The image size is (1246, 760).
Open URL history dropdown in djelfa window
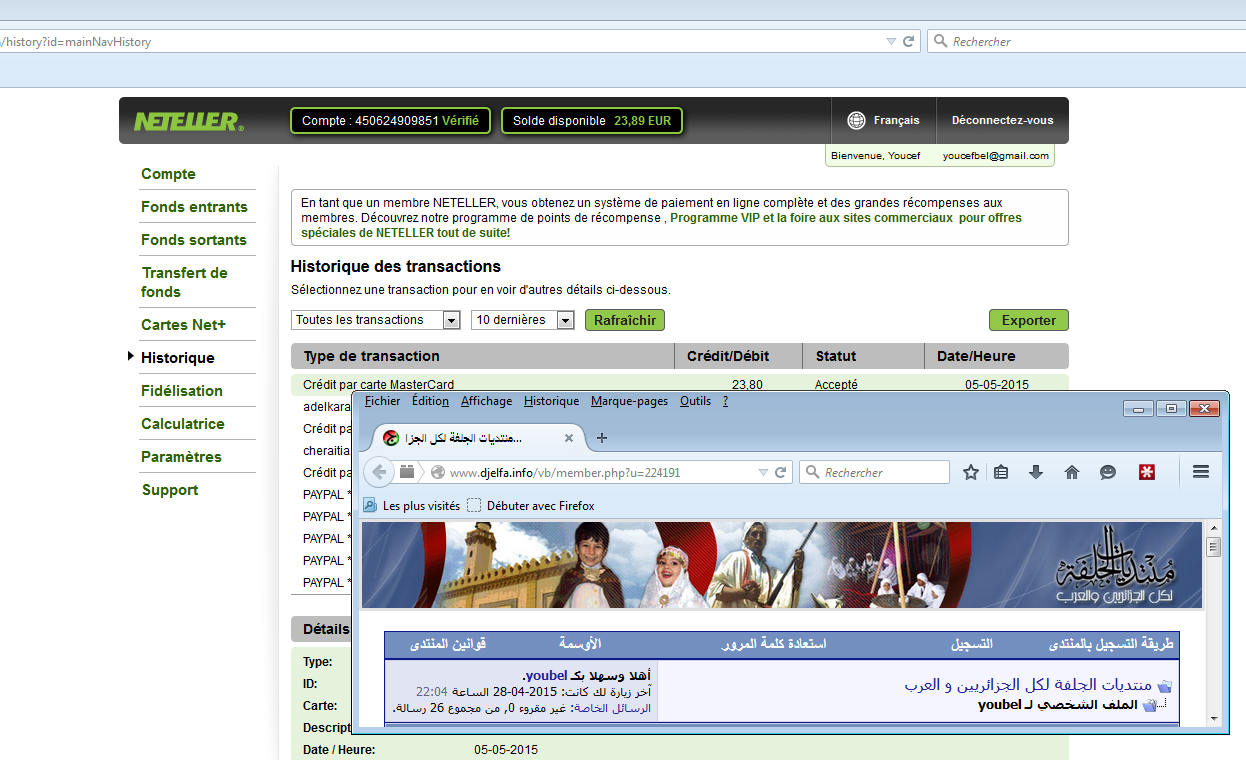(763, 472)
